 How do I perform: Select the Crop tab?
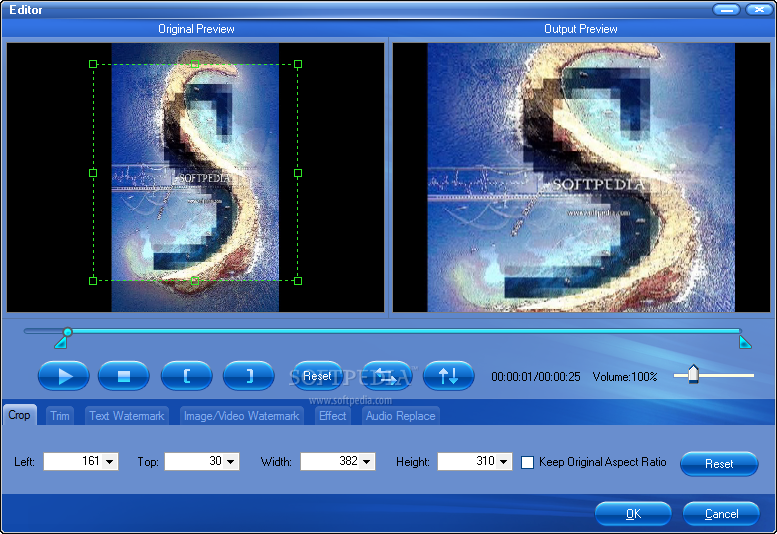[19, 415]
